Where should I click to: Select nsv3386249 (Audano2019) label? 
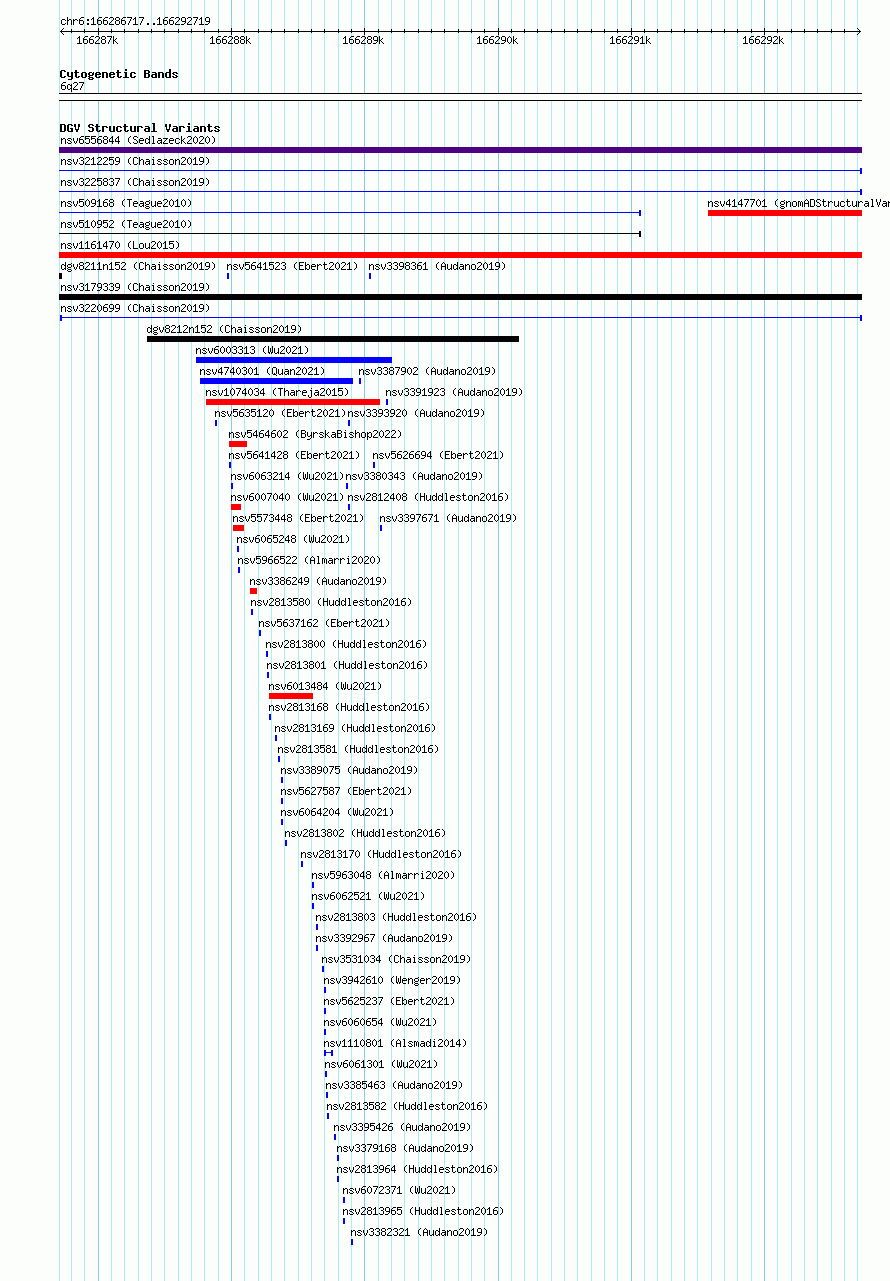point(319,581)
